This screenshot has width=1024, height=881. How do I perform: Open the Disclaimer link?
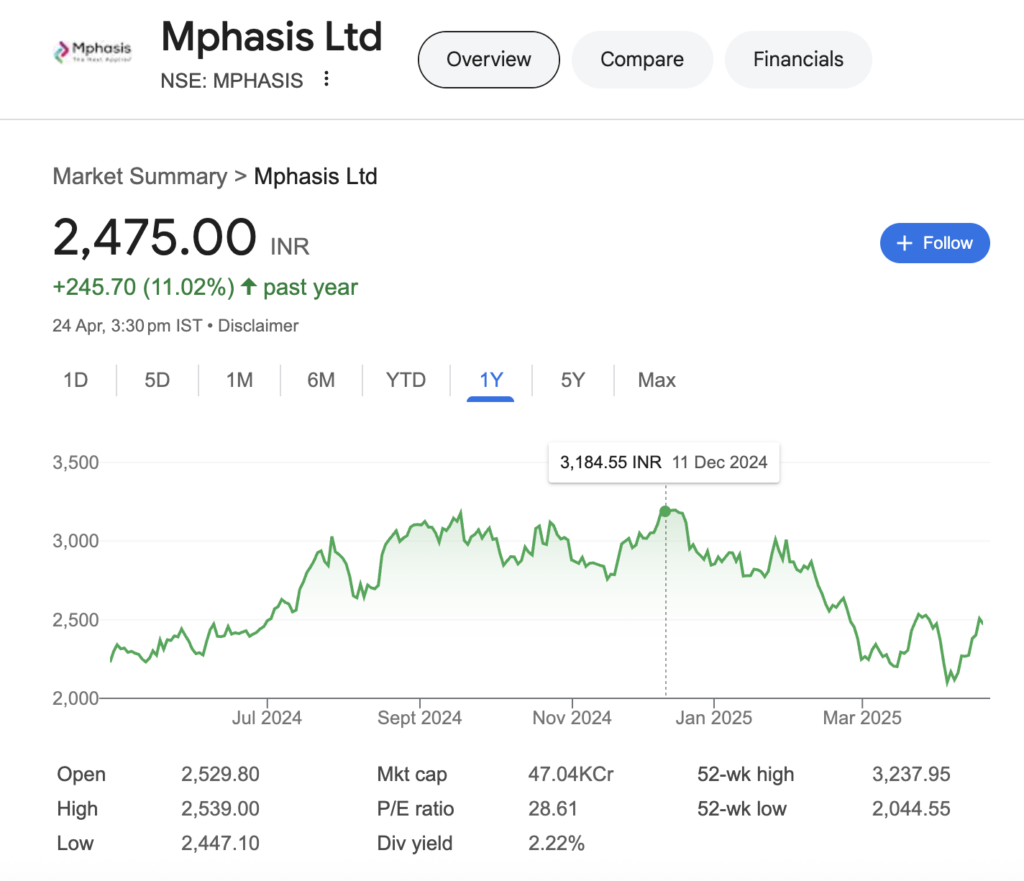coord(258,326)
